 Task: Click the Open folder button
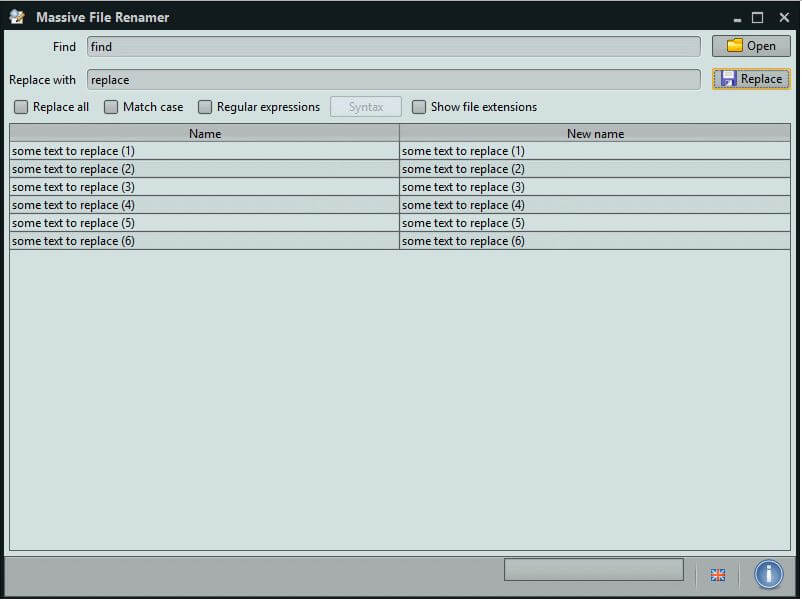(750, 46)
